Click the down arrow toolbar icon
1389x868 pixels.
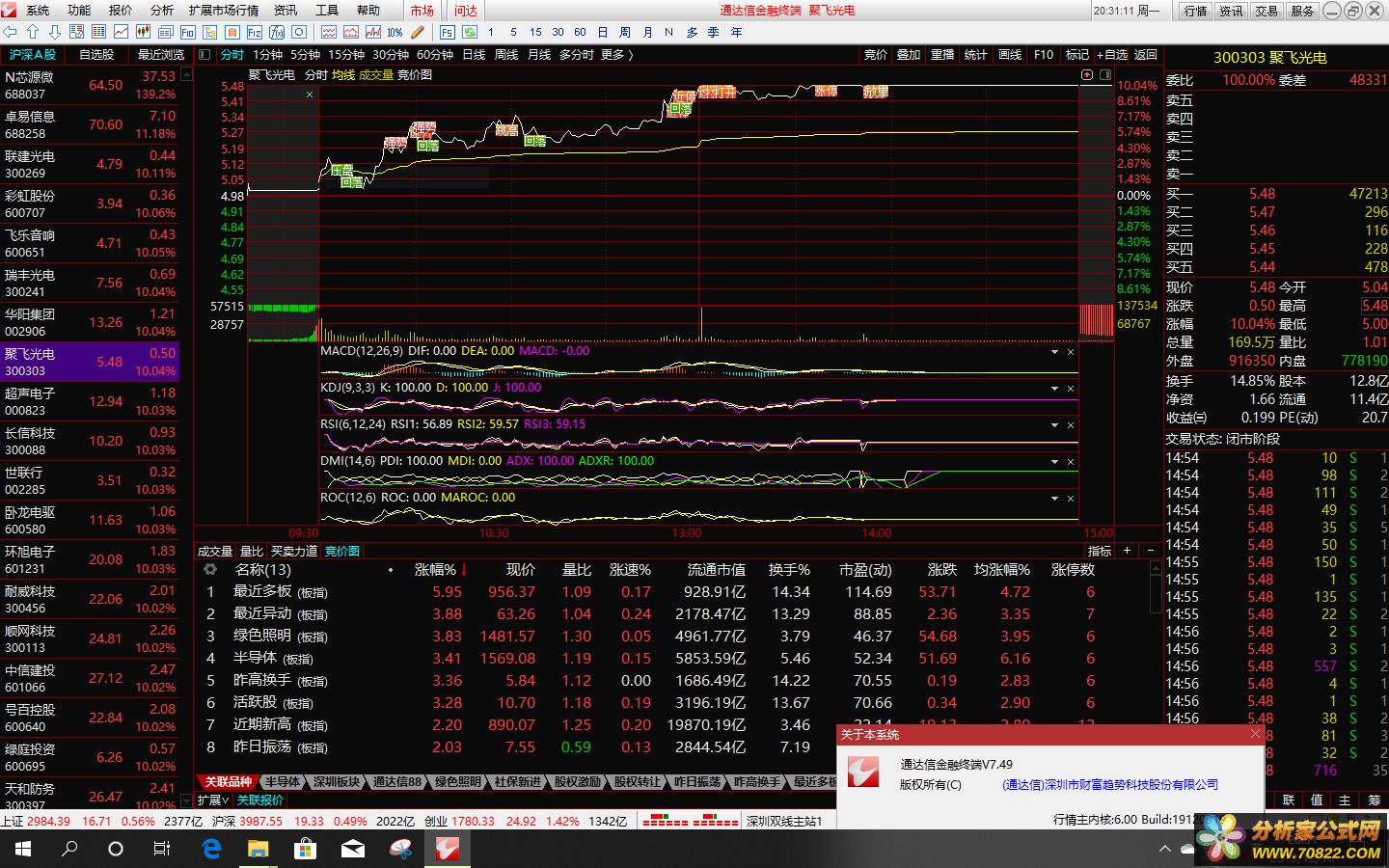[55, 32]
